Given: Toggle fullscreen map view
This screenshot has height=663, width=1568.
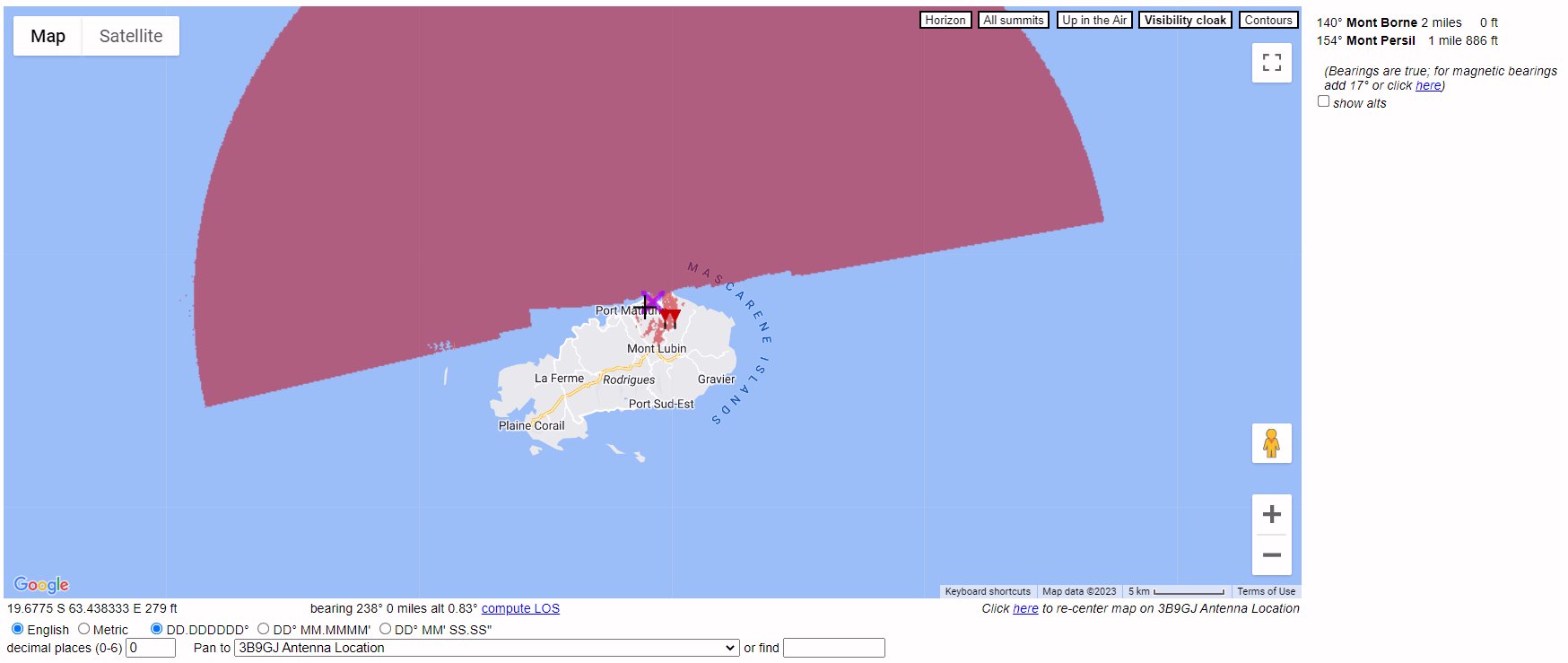Looking at the screenshot, I should click(x=1271, y=63).
